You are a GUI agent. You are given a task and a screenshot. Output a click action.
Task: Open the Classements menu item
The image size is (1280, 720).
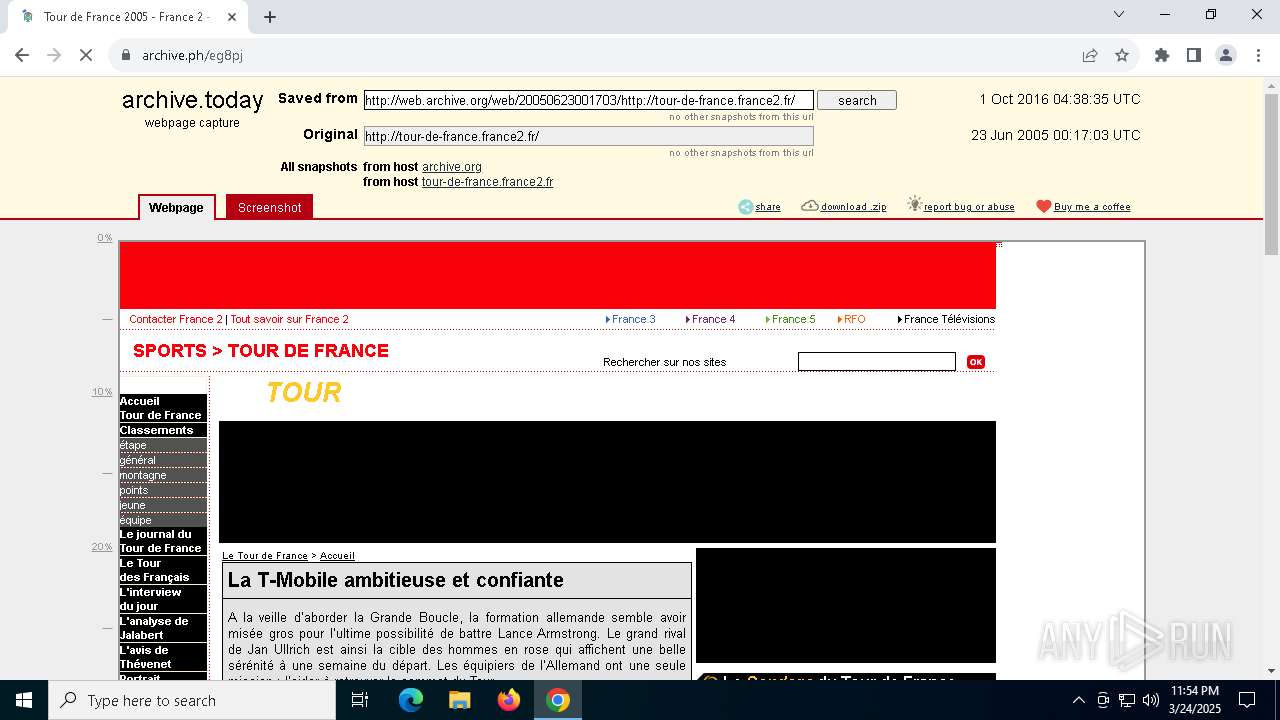click(x=163, y=430)
